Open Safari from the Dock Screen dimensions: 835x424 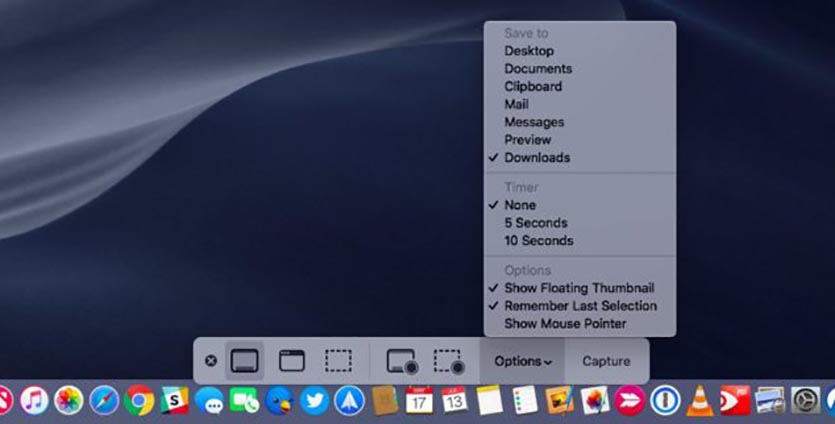pyautogui.click(x=104, y=401)
